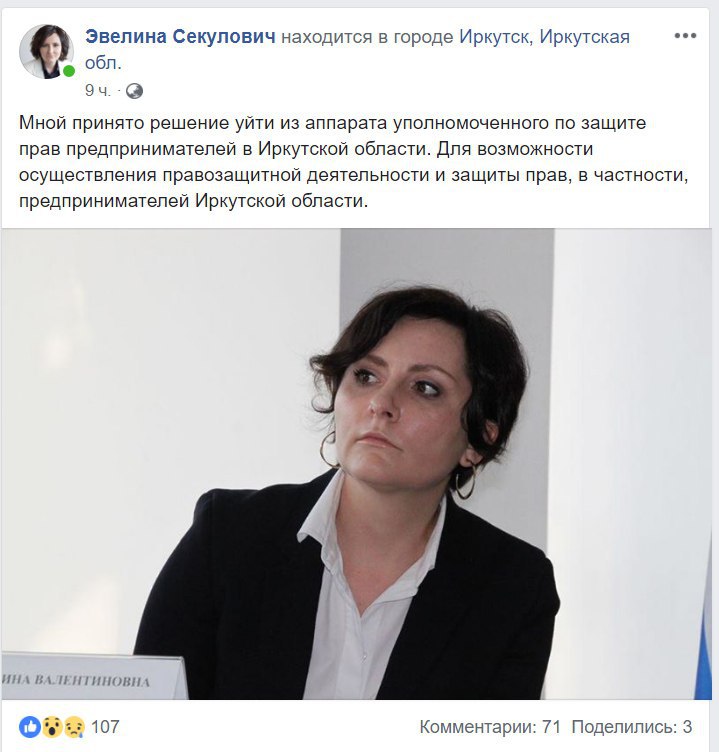Click the post text about leaving the аппарат
The height and width of the screenshot is (752, 719).
pos(354,162)
